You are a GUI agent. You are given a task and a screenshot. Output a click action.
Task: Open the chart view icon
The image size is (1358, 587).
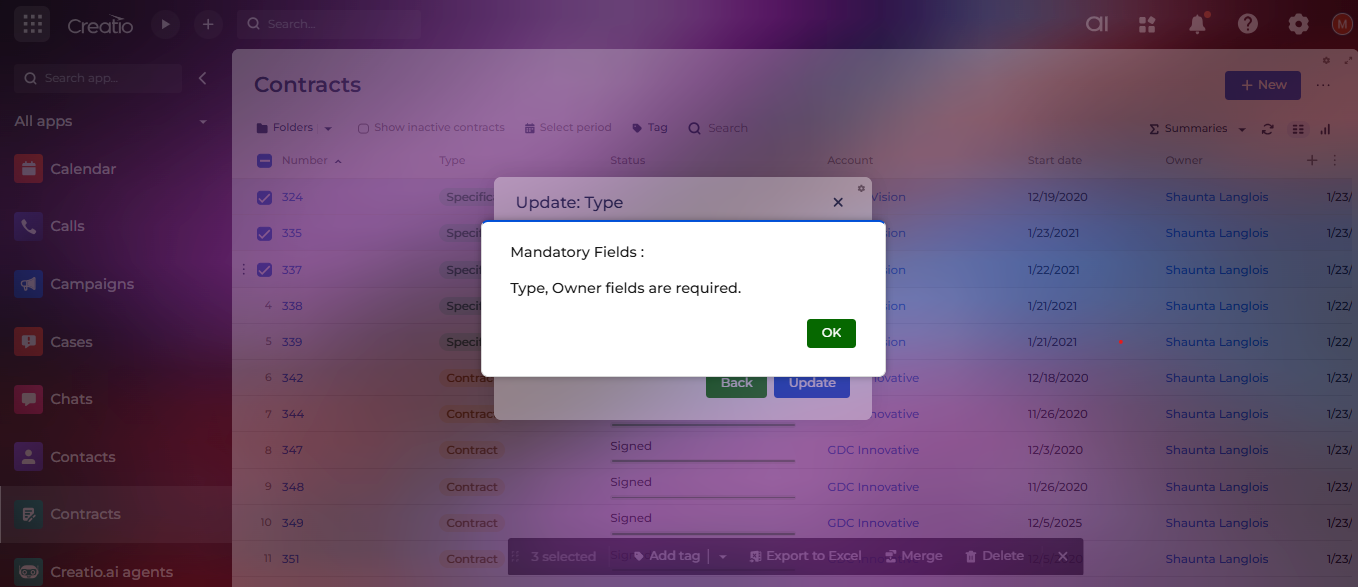(1326, 129)
